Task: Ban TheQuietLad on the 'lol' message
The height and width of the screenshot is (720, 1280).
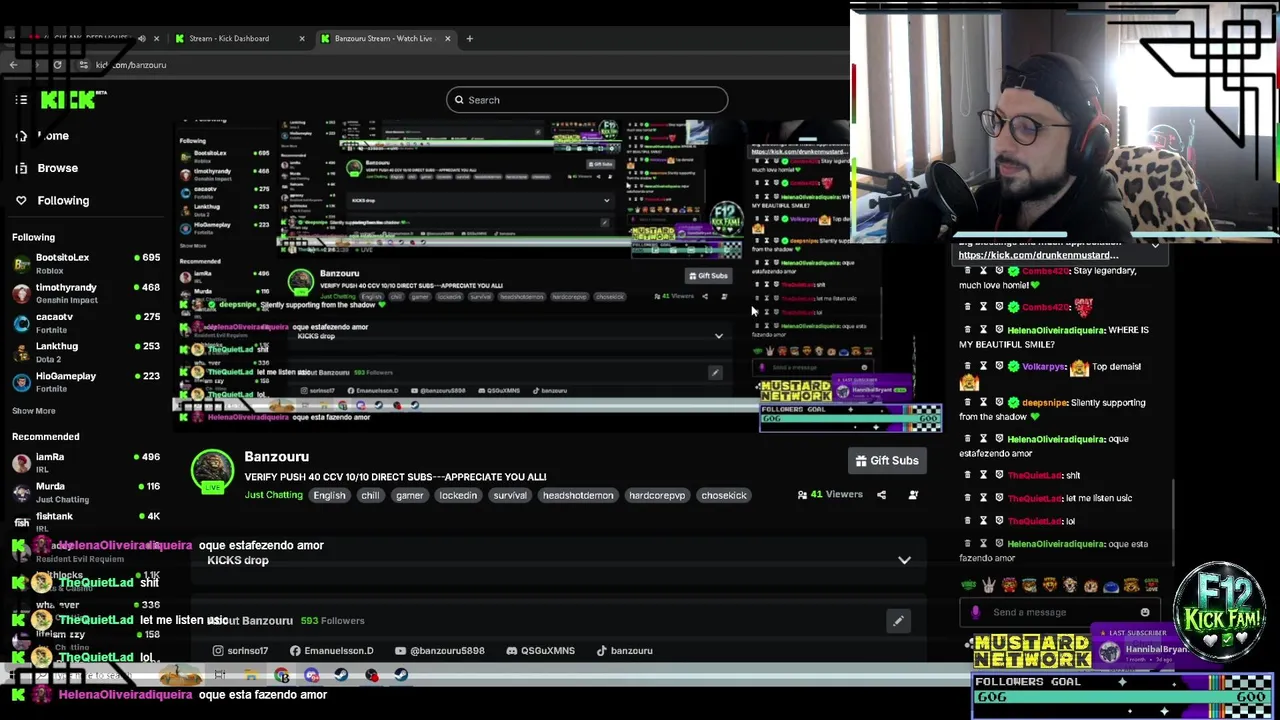Action: tap(998, 521)
